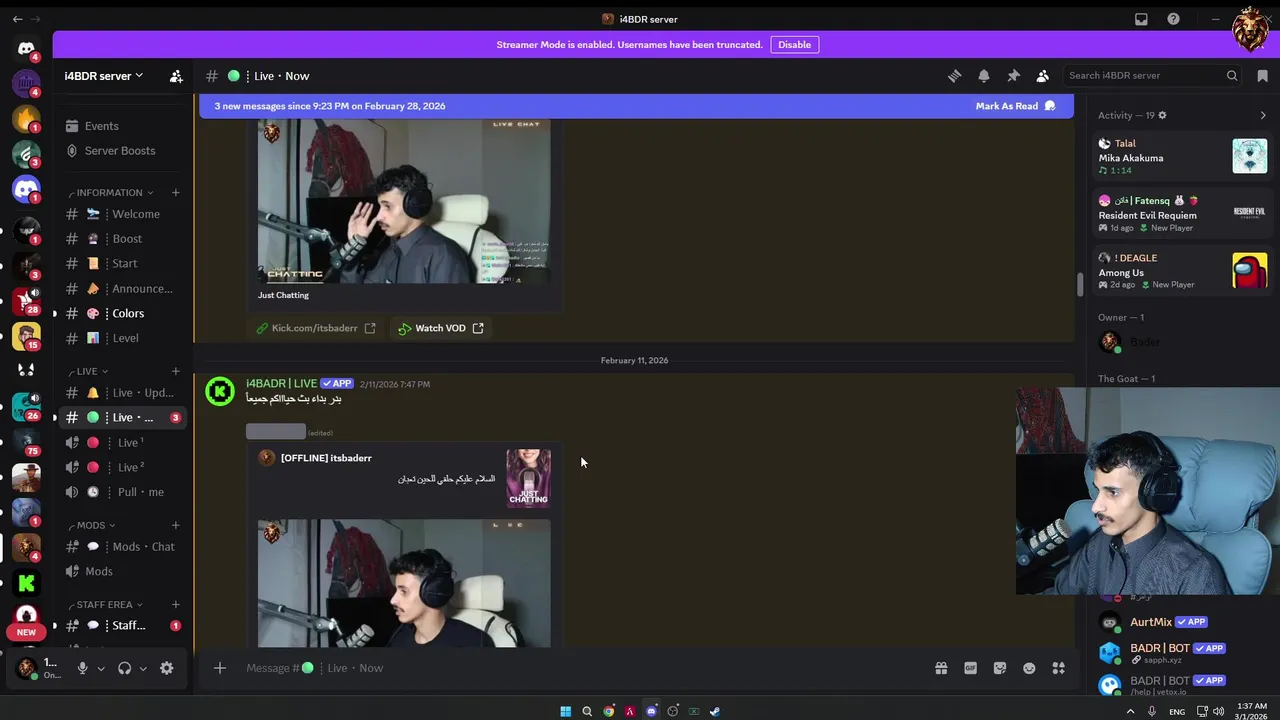Open the apps launcher icon in message bar
The image size is (1280, 720).
(x=1059, y=668)
